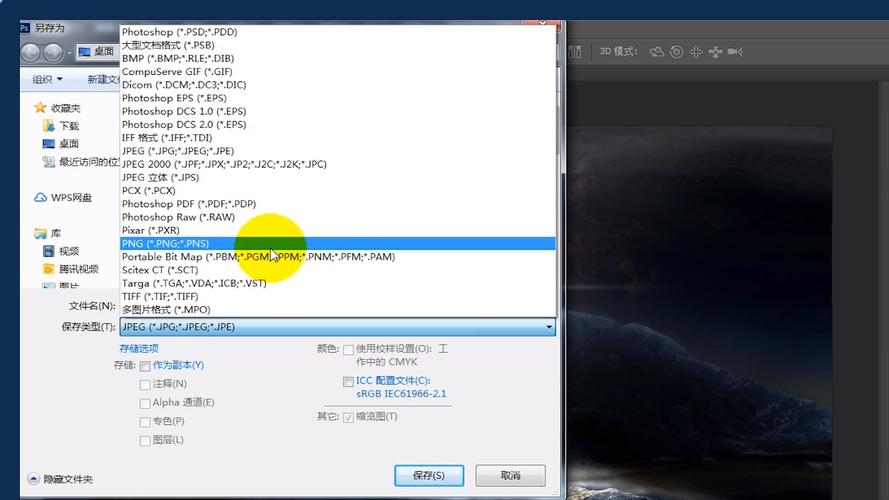Open 桌面 in sidebar favorites
Image resolution: width=889 pixels, height=500 pixels.
click(x=61, y=144)
